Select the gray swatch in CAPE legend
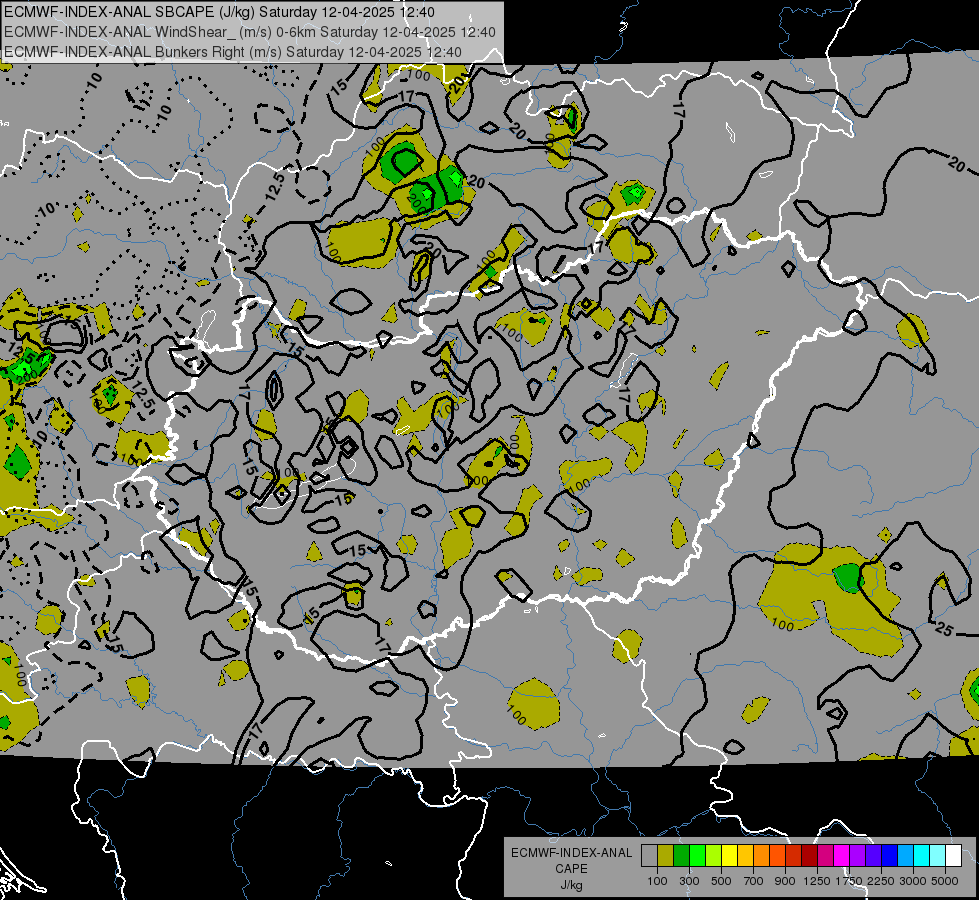This screenshot has width=979, height=900. pyautogui.click(x=650, y=855)
